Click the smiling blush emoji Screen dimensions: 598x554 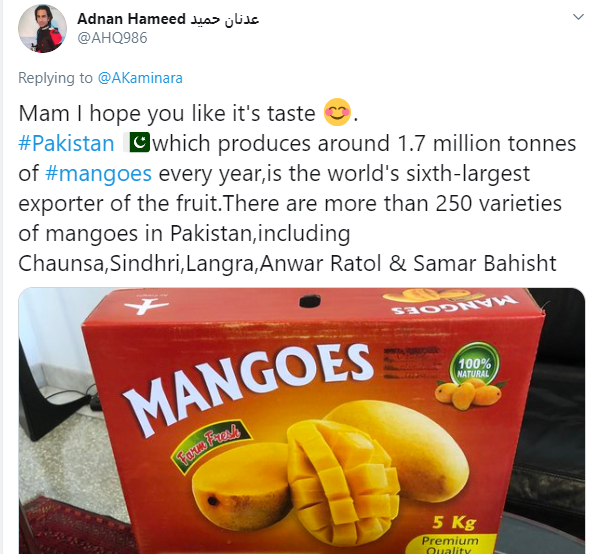[x=337, y=112]
